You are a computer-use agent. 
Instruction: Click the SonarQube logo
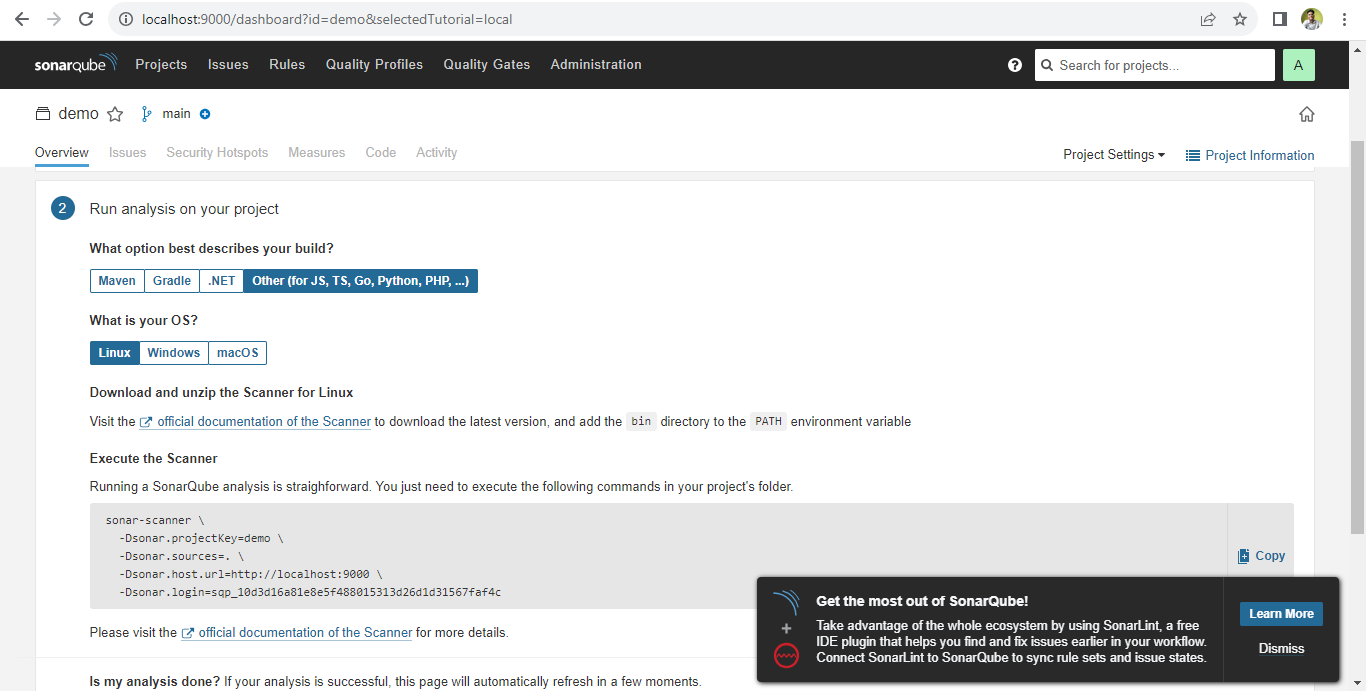(x=76, y=64)
